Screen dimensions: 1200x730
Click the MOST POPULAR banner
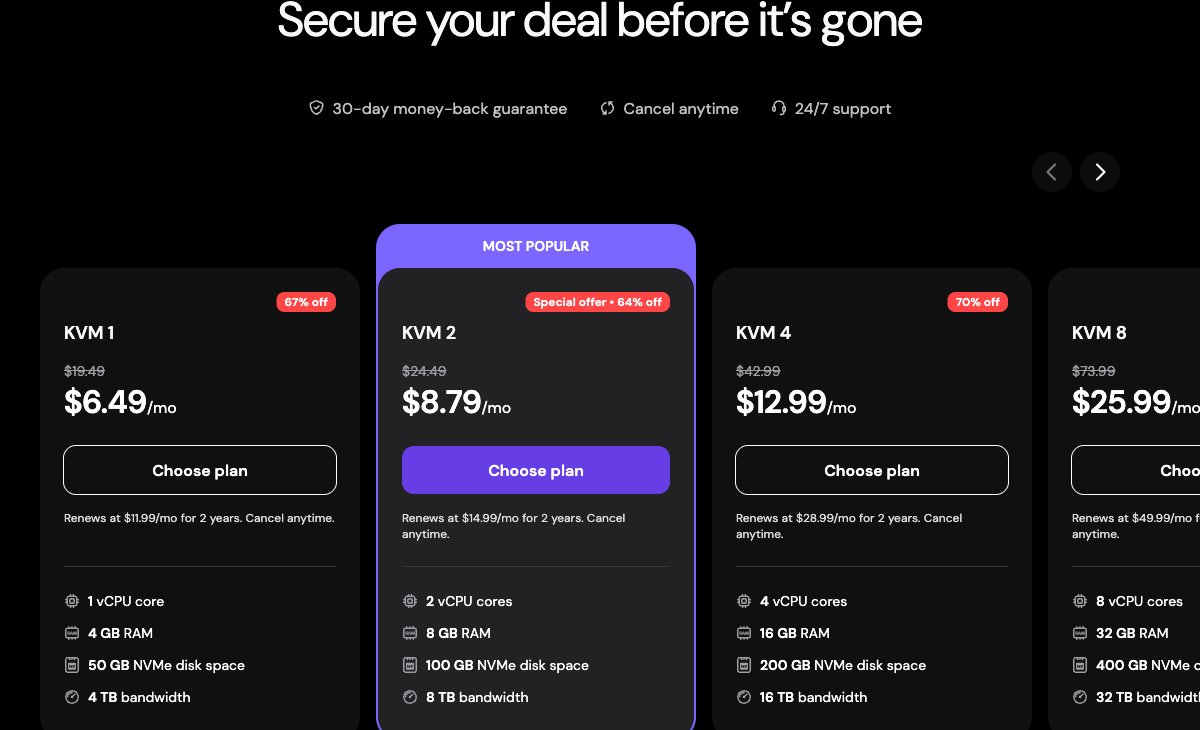point(536,246)
